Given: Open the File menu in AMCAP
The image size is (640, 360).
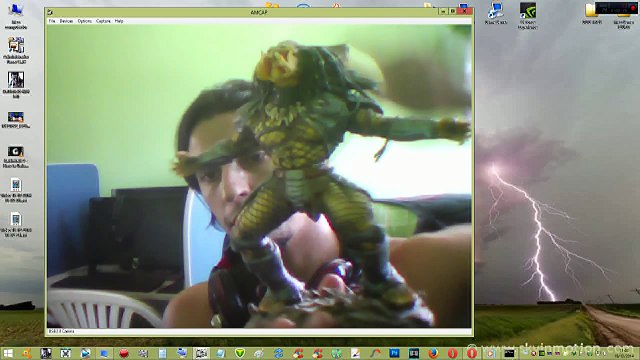Looking at the screenshot, I should pos(52,21).
